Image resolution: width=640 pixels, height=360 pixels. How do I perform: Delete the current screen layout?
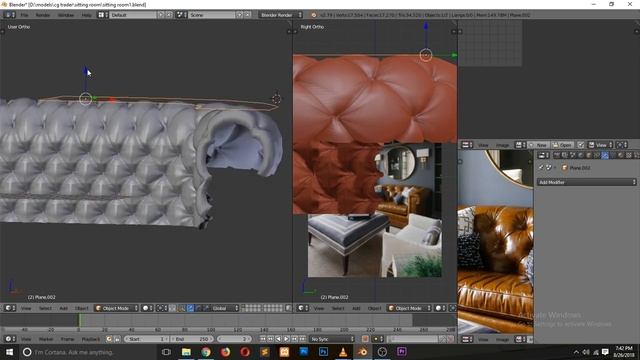169,15
